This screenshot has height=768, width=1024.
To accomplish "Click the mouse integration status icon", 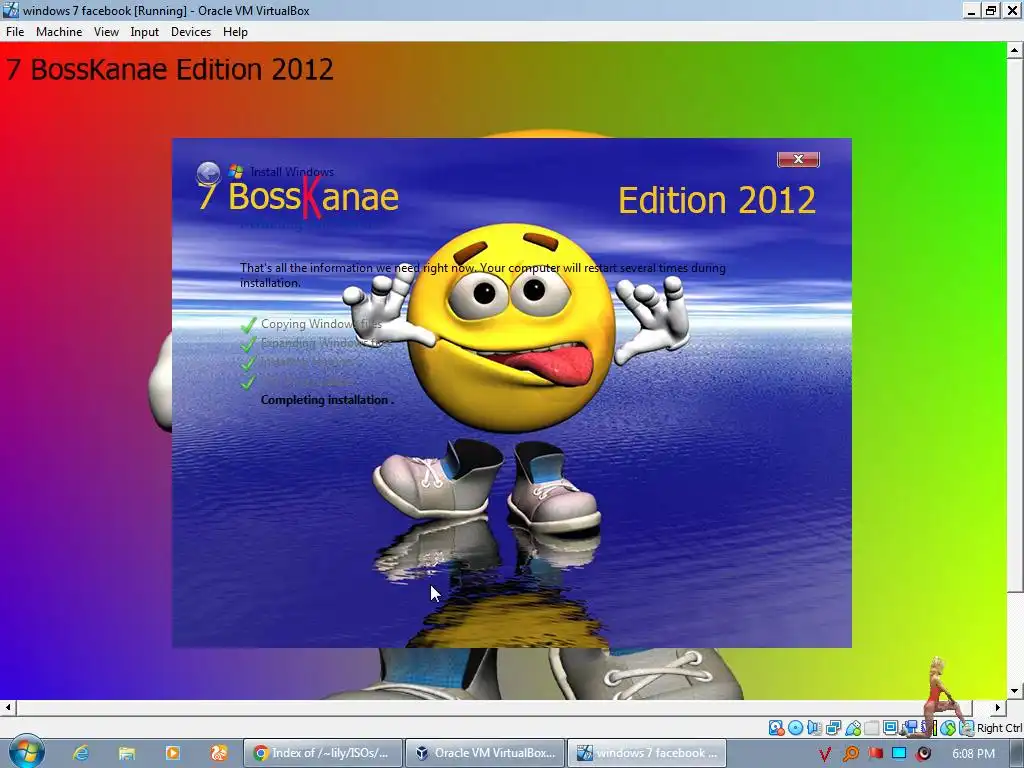I will 948,728.
